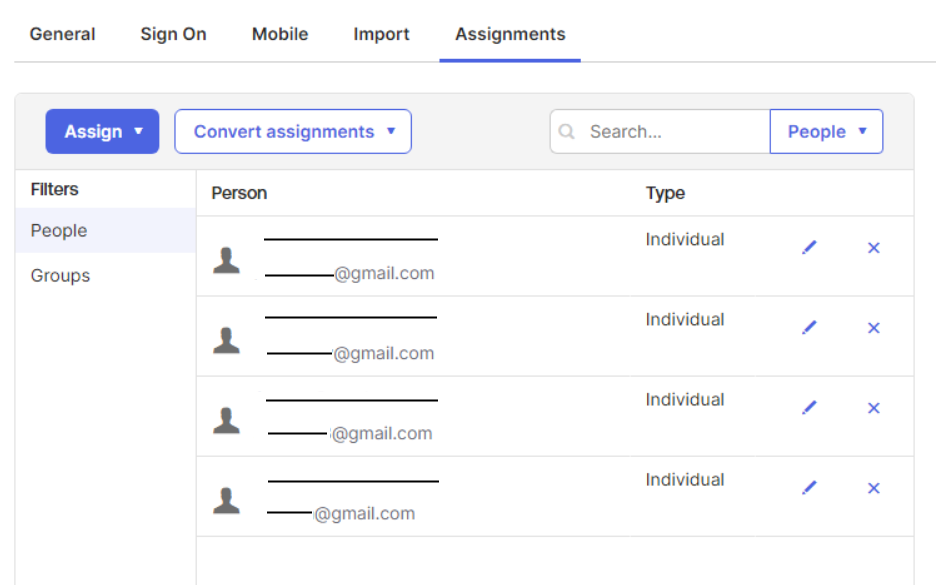This screenshot has height=585, width=936.
Task: Click the fourth row's Individual type label
Action: coord(685,479)
